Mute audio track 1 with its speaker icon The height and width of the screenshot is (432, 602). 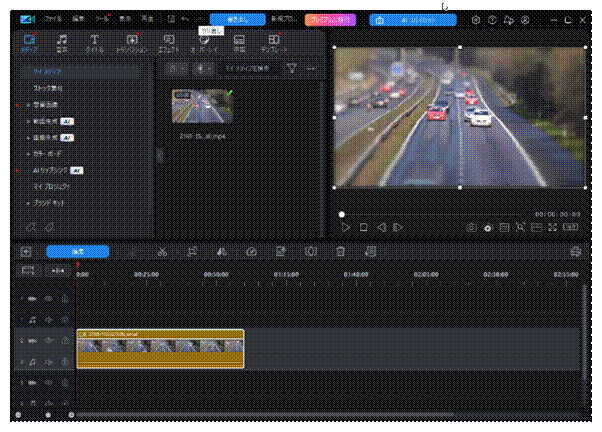click(49, 319)
